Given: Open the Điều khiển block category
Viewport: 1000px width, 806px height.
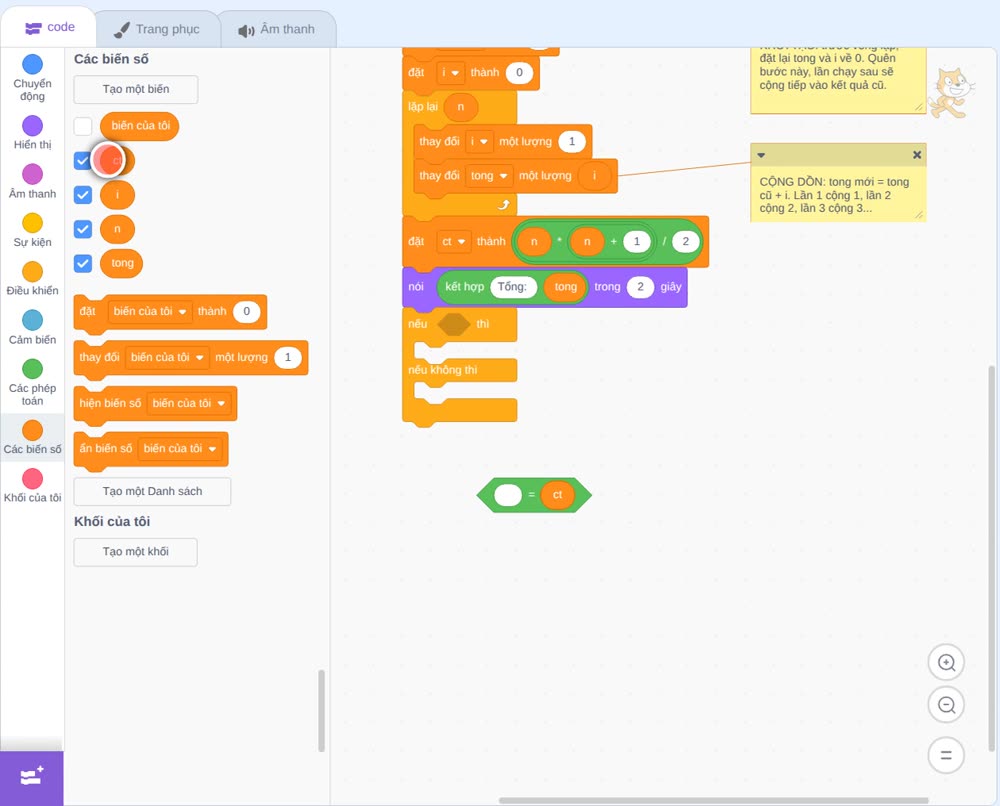Looking at the screenshot, I should pyautogui.click(x=32, y=279).
